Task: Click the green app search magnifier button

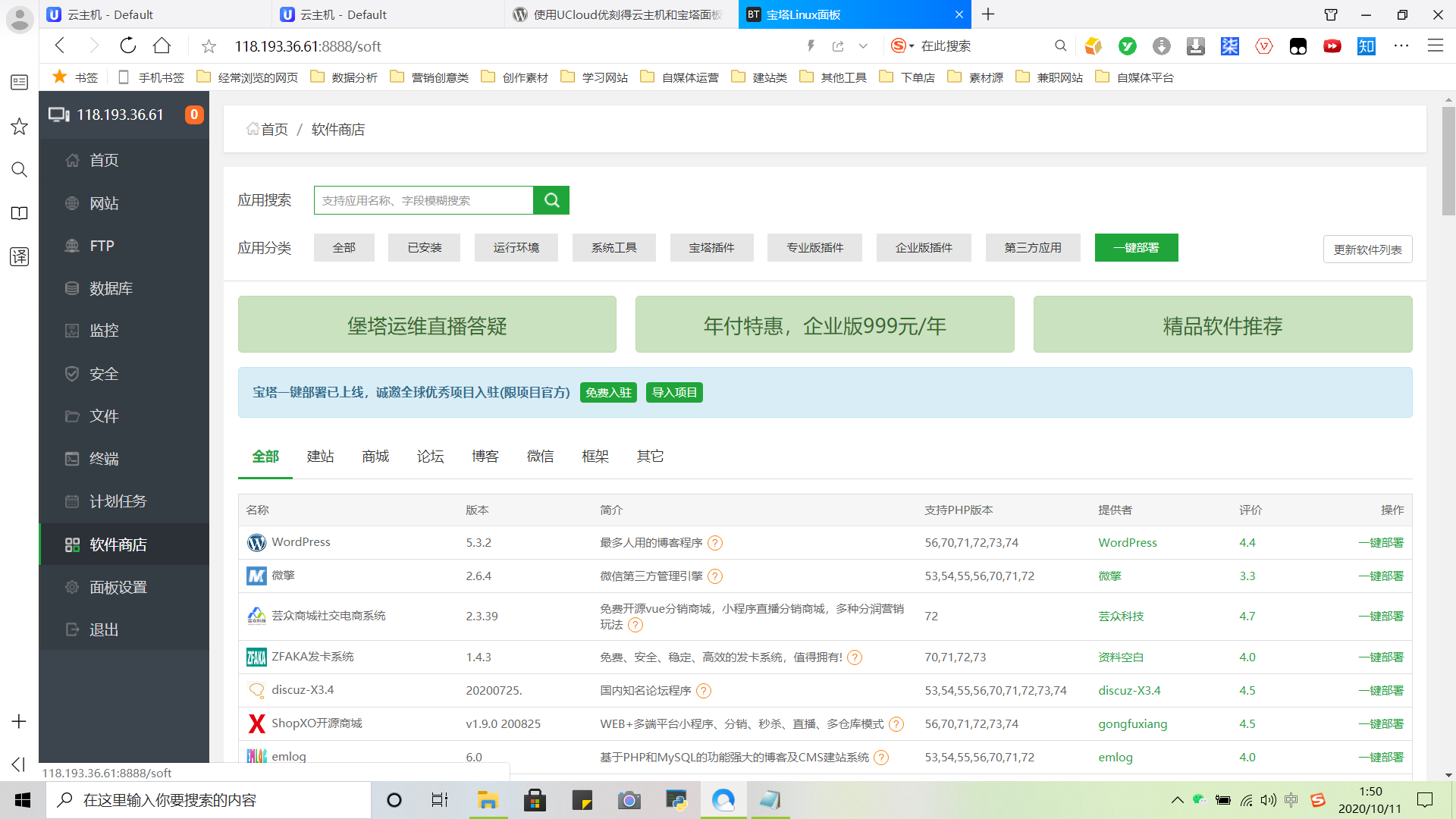Action: click(x=551, y=200)
